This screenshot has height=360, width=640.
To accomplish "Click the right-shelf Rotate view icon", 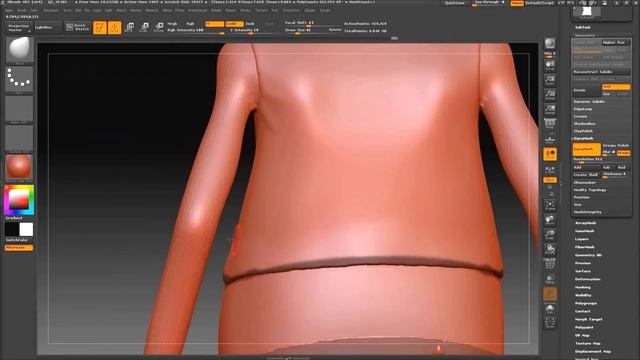I will click(x=550, y=249).
